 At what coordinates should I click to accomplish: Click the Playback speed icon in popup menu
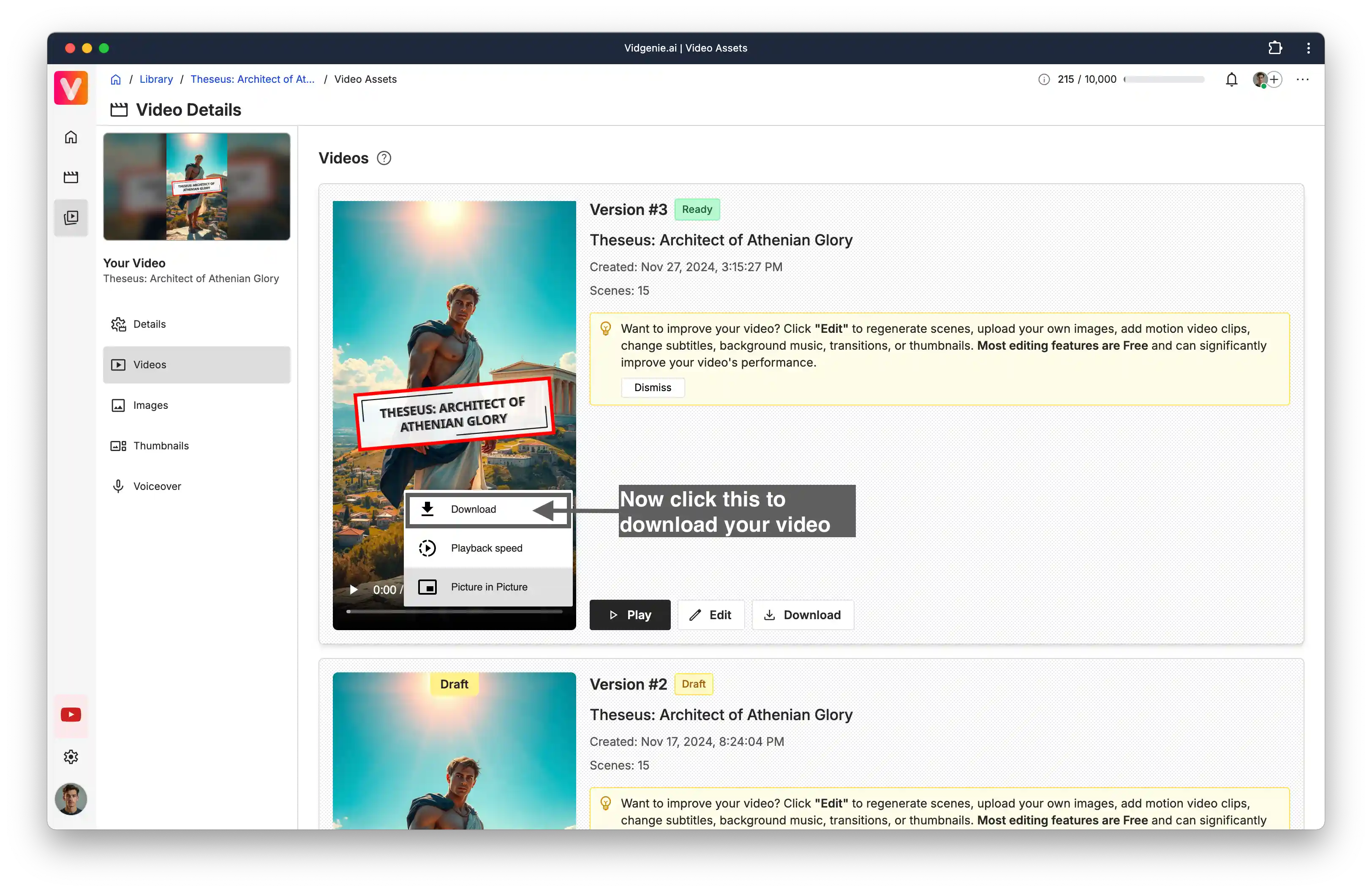(427, 547)
